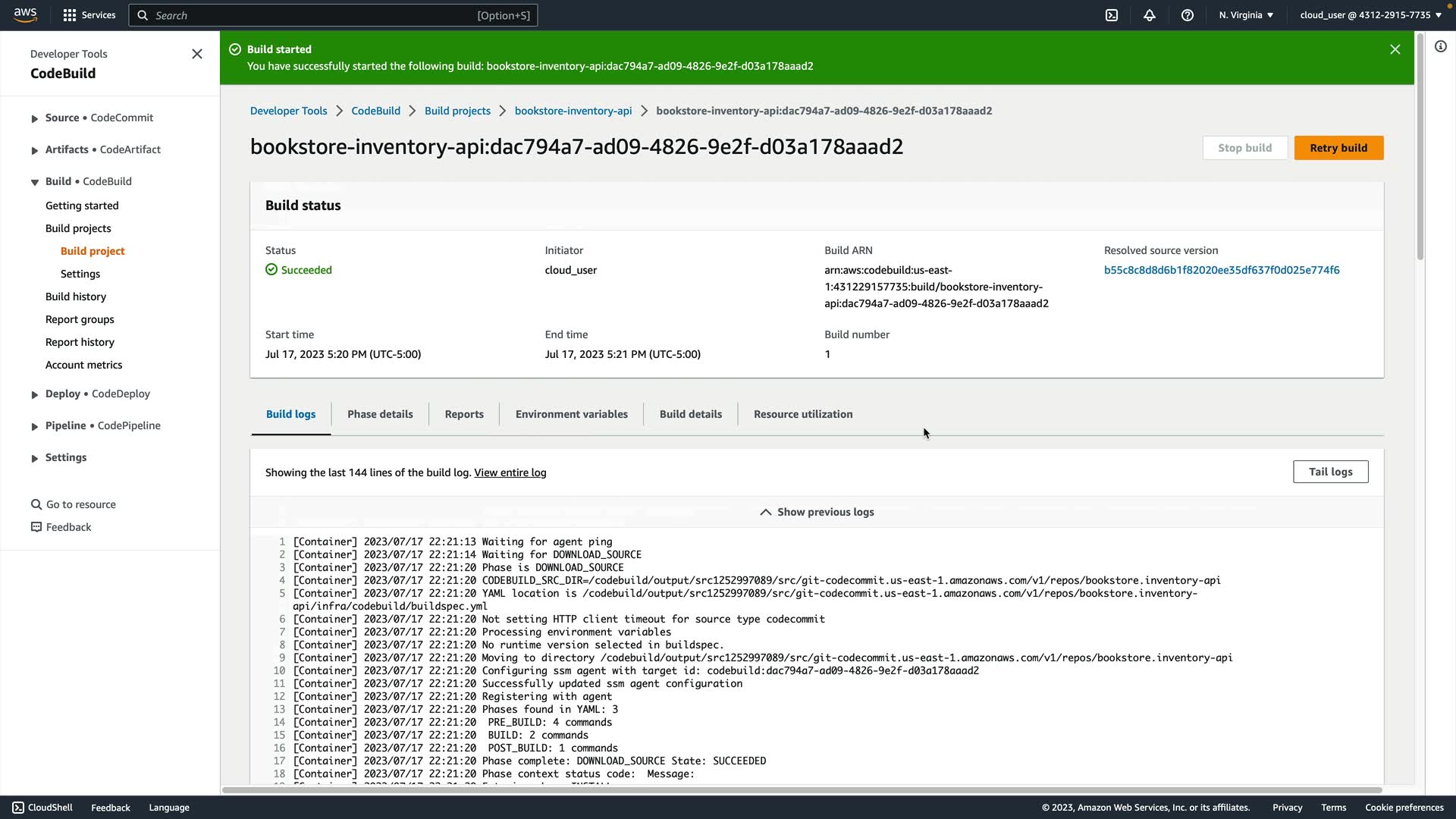Open the notifications bell icon
The width and height of the screenshot is (1456, 819).
pyautogui.click(x=1150, y=15)
